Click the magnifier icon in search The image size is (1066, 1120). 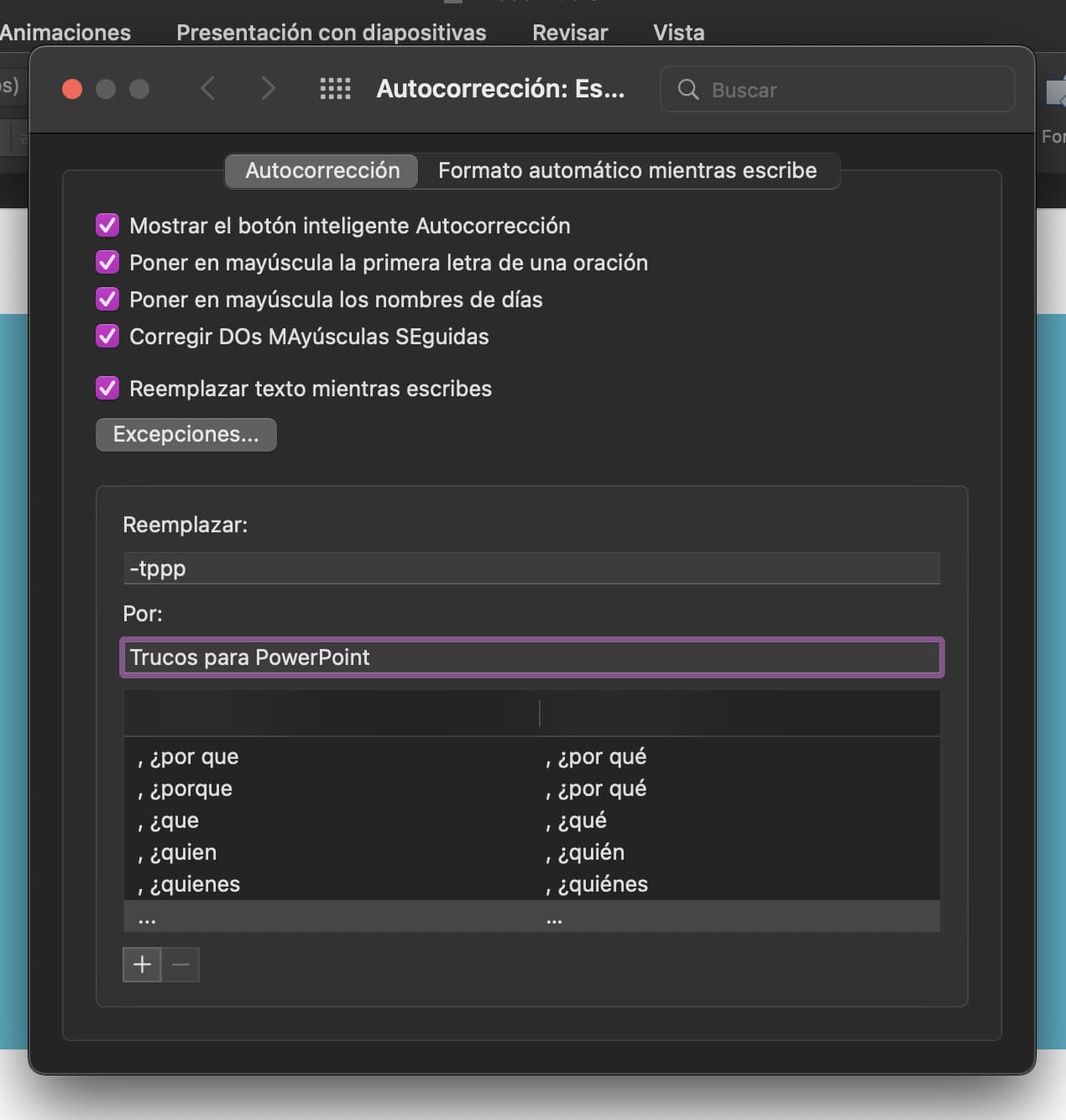(x=688, y=90)
